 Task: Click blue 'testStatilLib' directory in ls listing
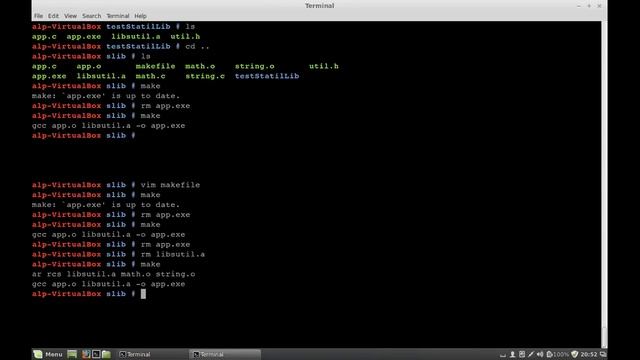(267, 76)
